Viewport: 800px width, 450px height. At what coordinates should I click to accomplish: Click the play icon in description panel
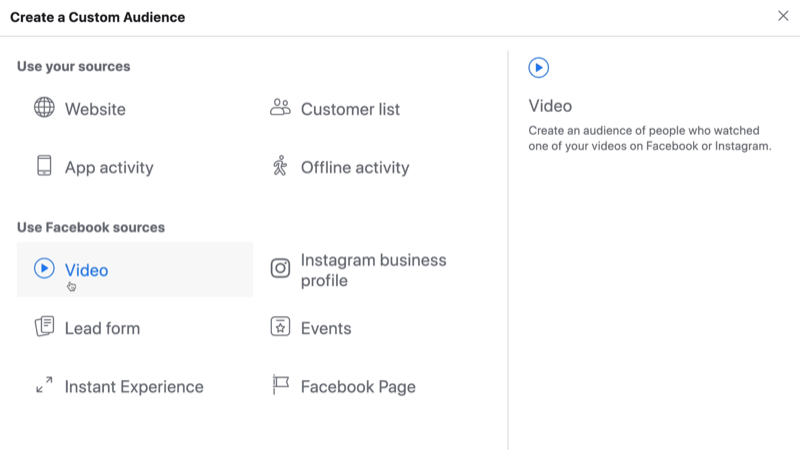click(x=539, y=67)
